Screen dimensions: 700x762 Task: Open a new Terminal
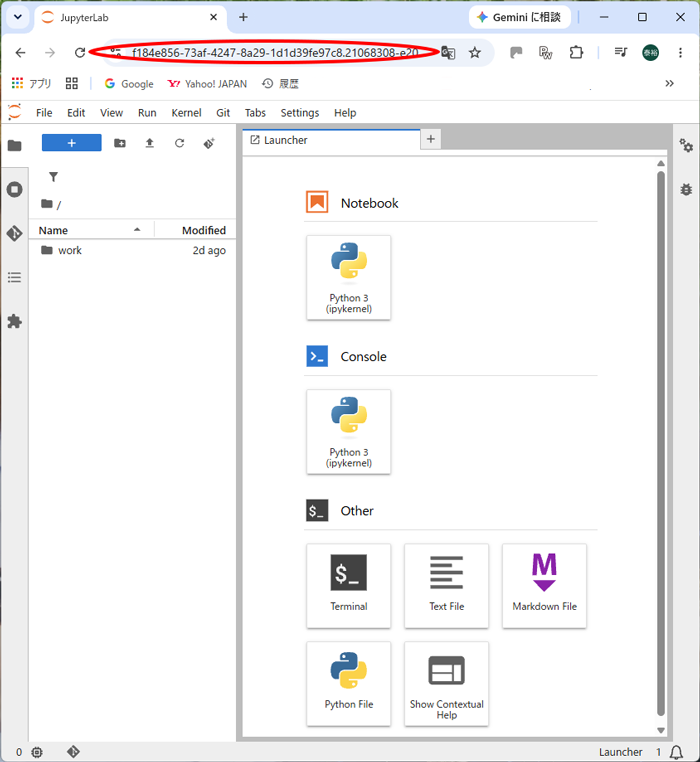349,586
